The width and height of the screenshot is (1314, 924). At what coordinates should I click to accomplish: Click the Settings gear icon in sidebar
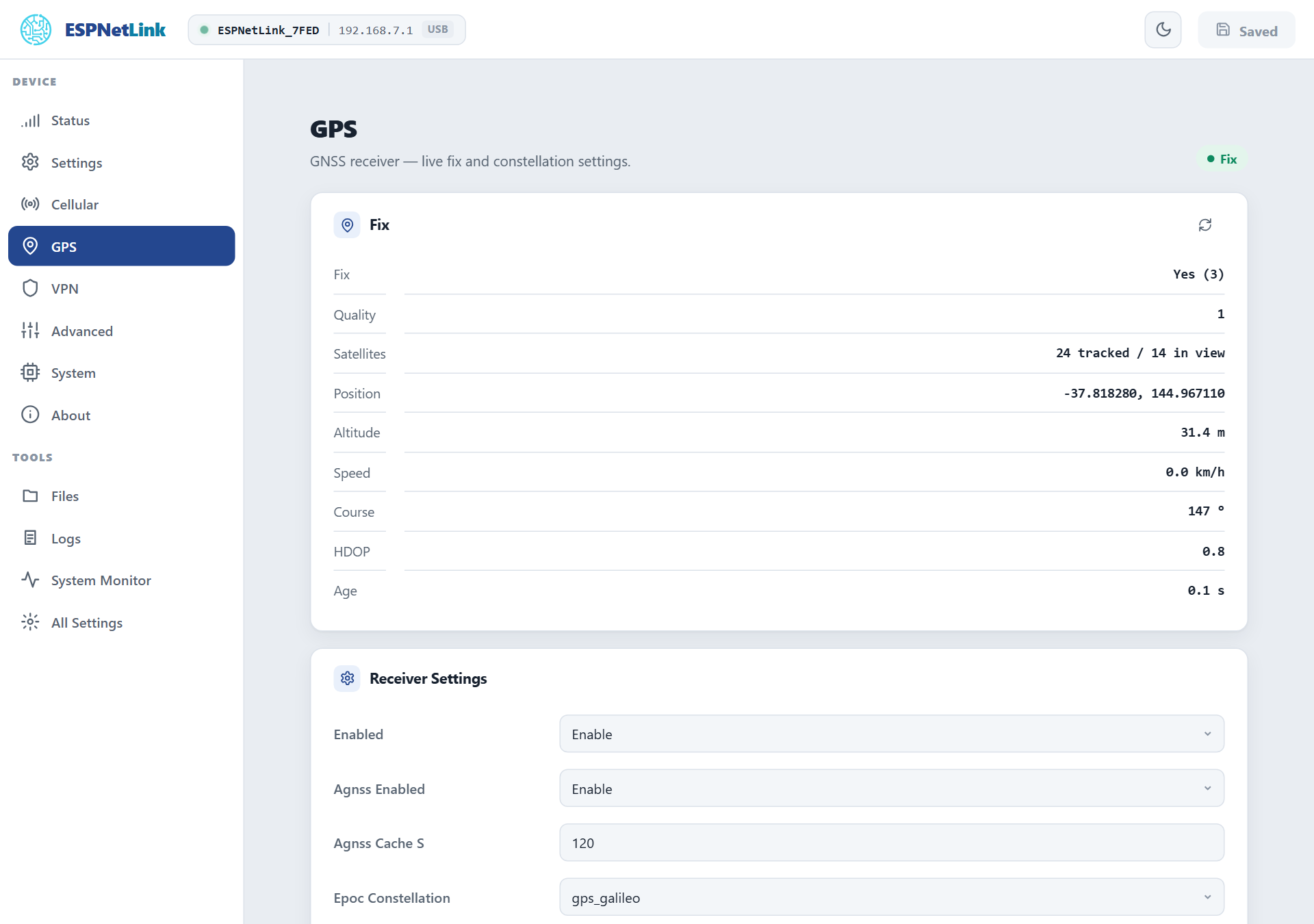click(30, 162)
